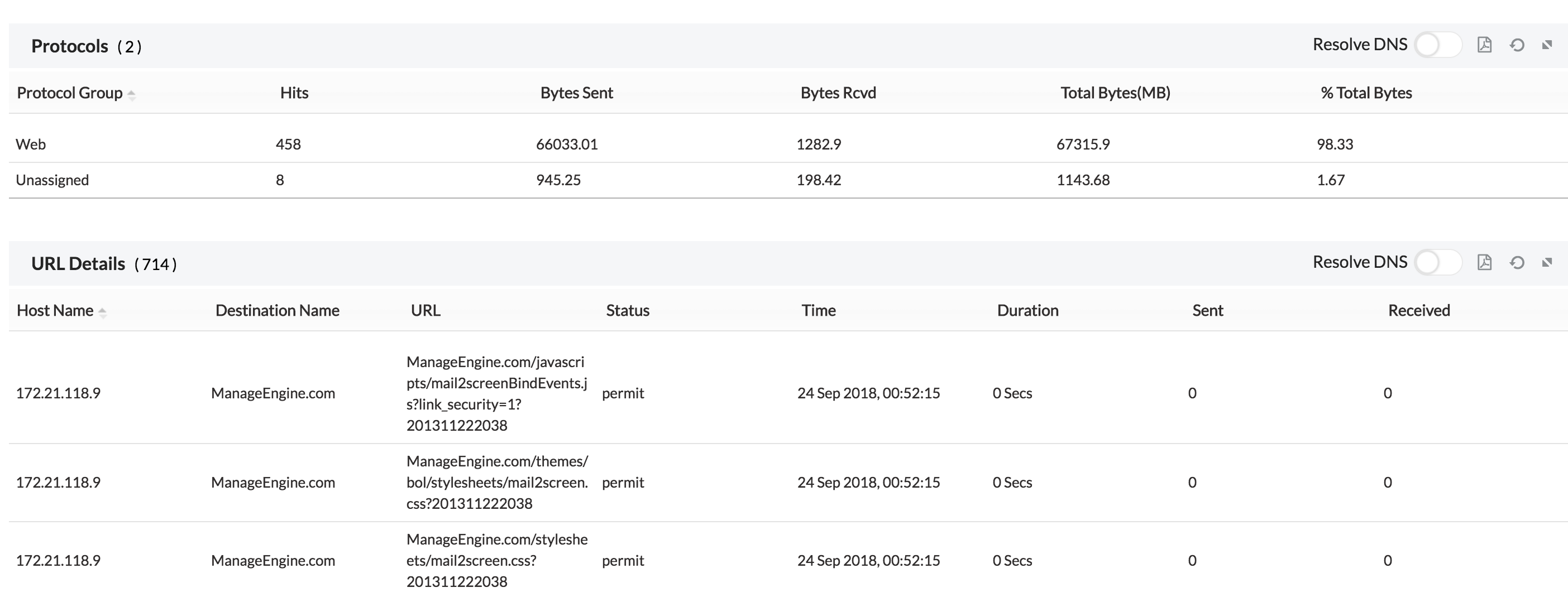The height and width of the screenshot is (597, 1568).
Task: Reload the URL Details data
Action: 1517,262
